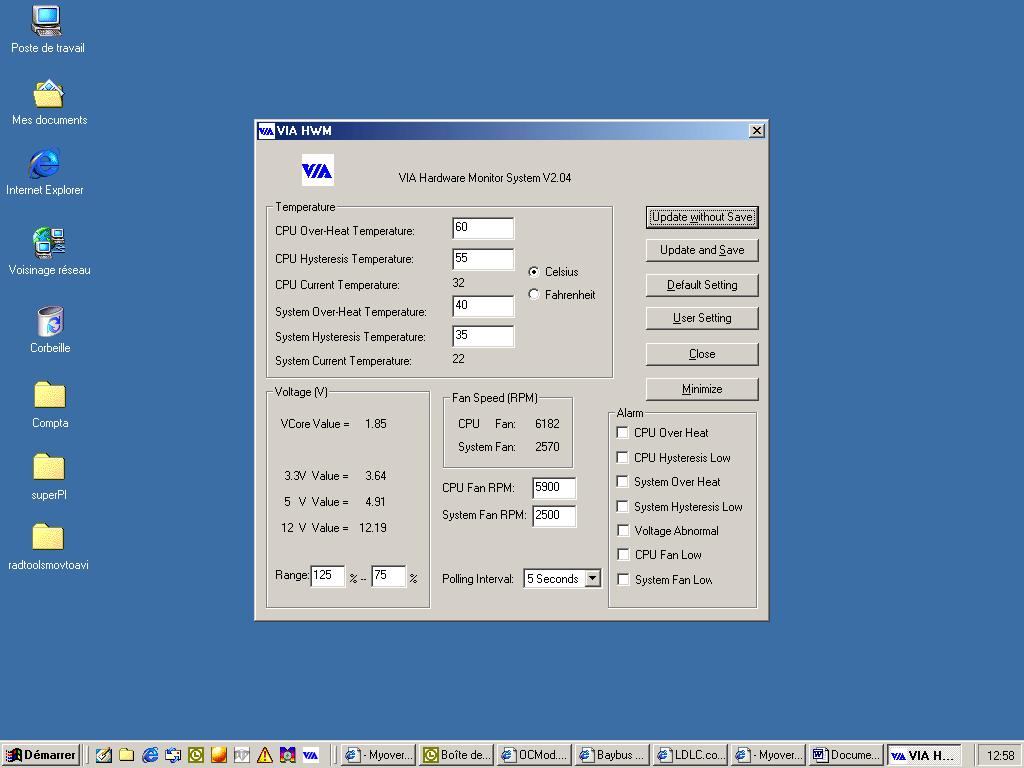Enable the CPU Over Heat alarm
The height and width of the screenshot is (768, 1024).
(623, 432)
